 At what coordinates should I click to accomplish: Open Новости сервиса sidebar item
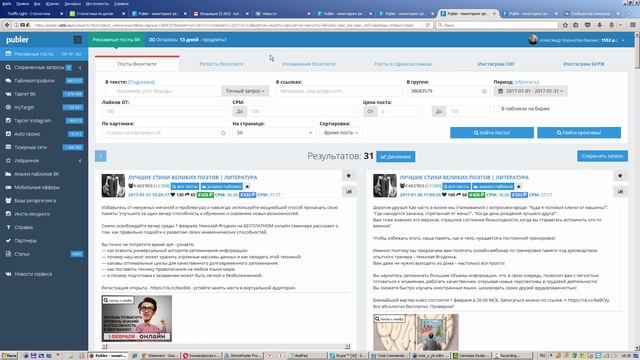pyautogui.click(x=44, y=274)
